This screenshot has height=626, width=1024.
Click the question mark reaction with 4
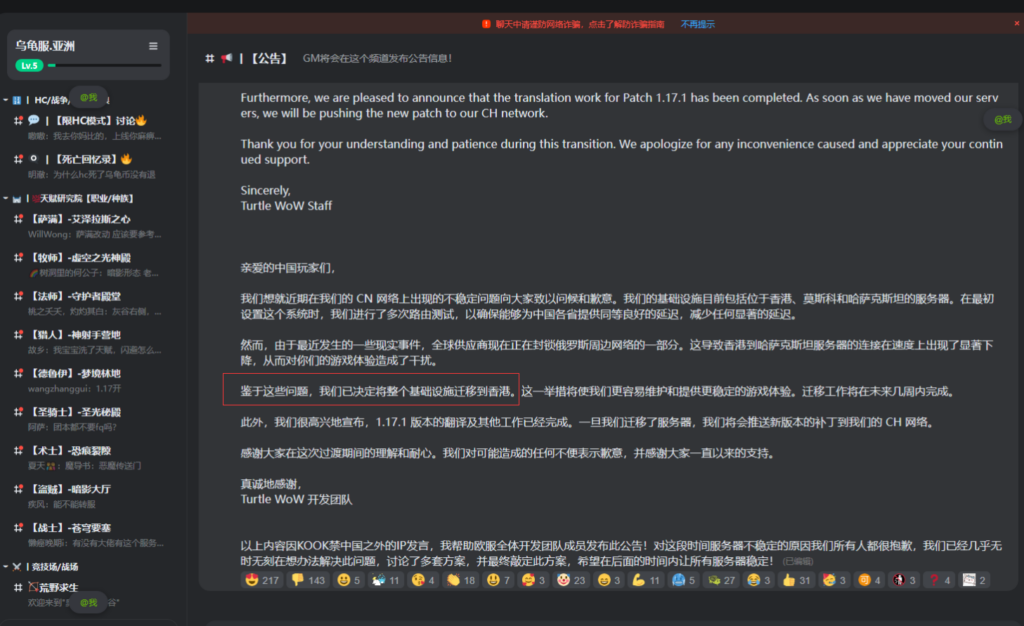(x=940, y=580)
